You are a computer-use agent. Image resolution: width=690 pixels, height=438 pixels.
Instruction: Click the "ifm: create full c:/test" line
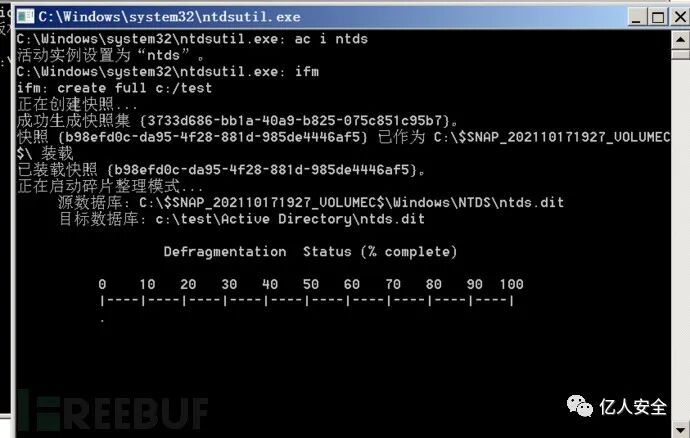[x=114, y=88]
